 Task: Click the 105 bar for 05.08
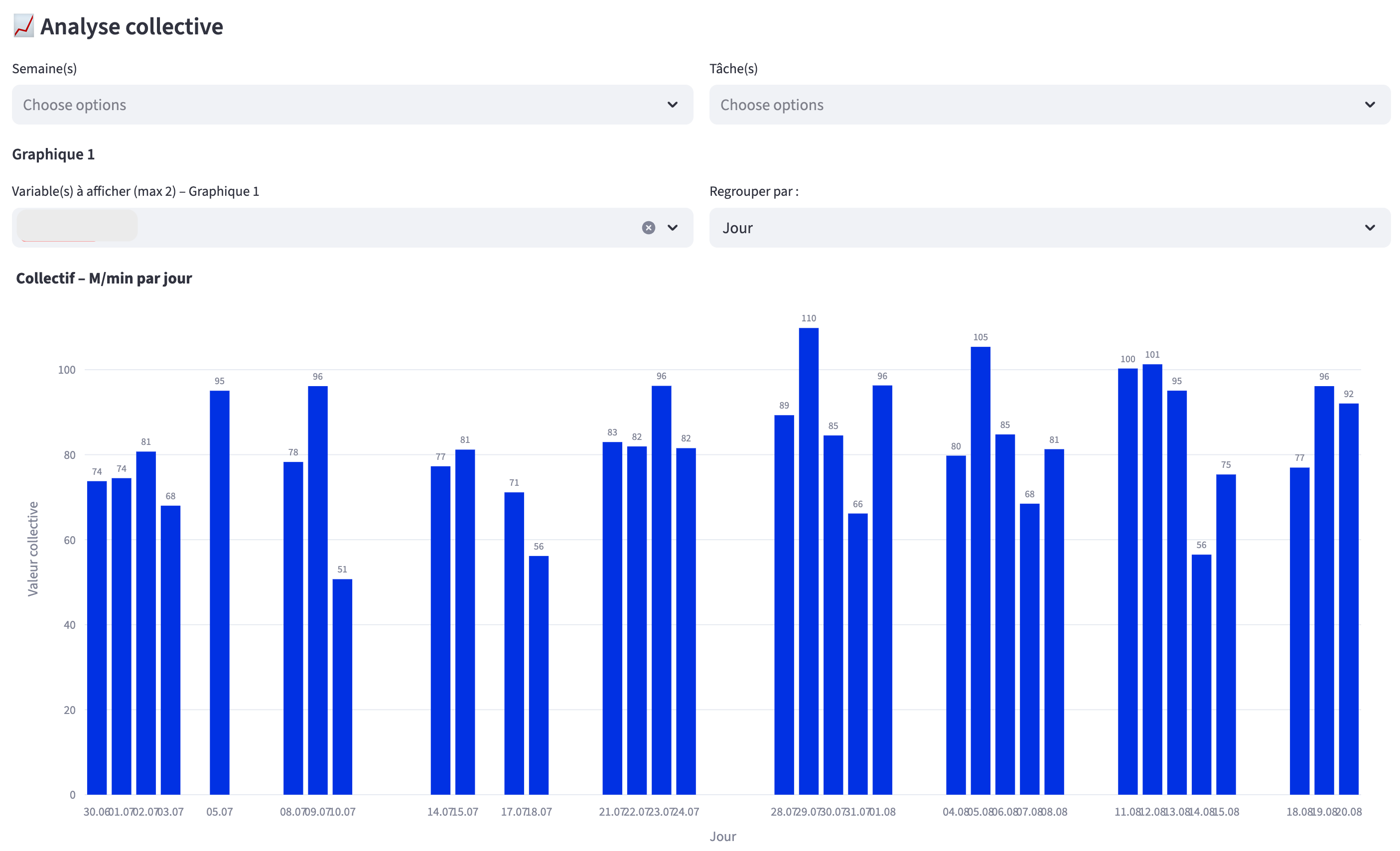click(x=980, y=571)
